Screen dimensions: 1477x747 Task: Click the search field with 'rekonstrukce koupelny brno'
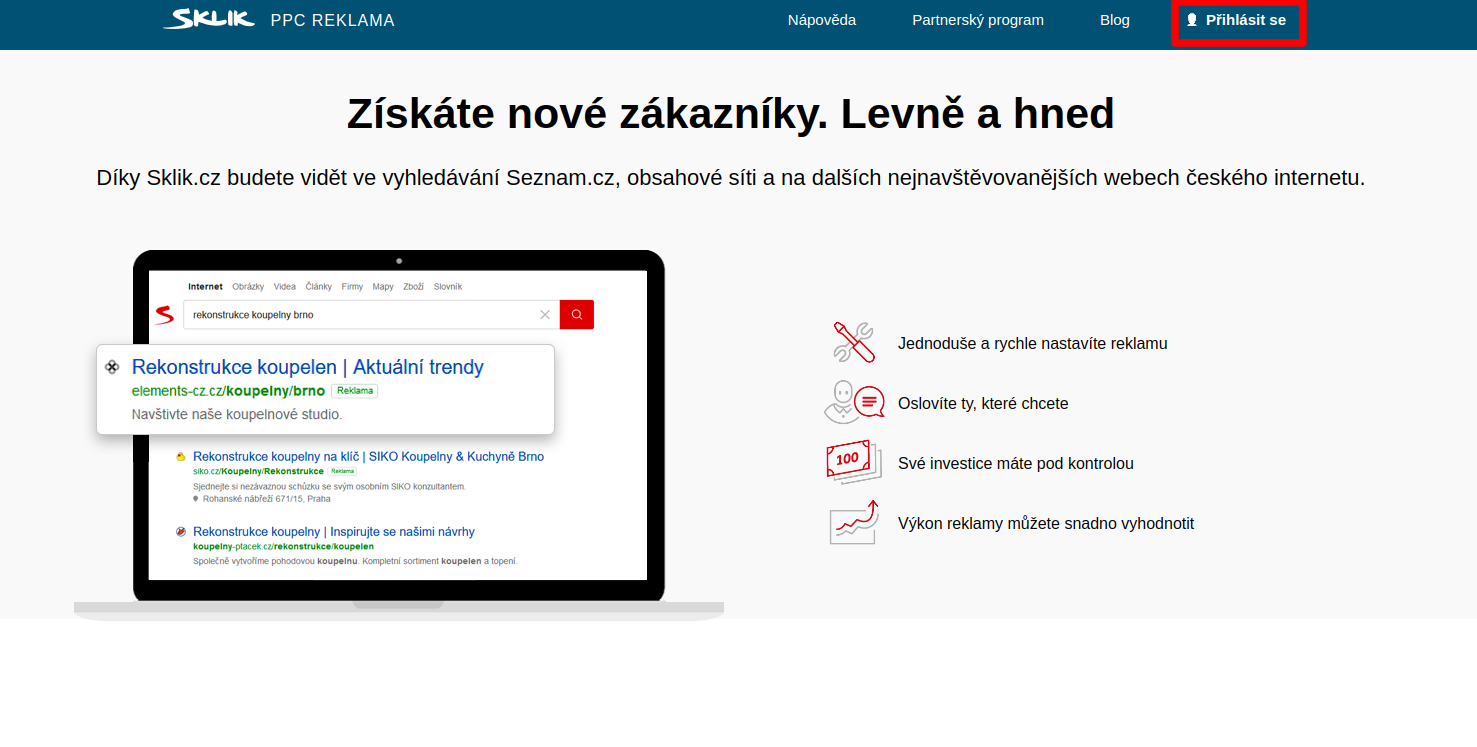click(371, 314)
